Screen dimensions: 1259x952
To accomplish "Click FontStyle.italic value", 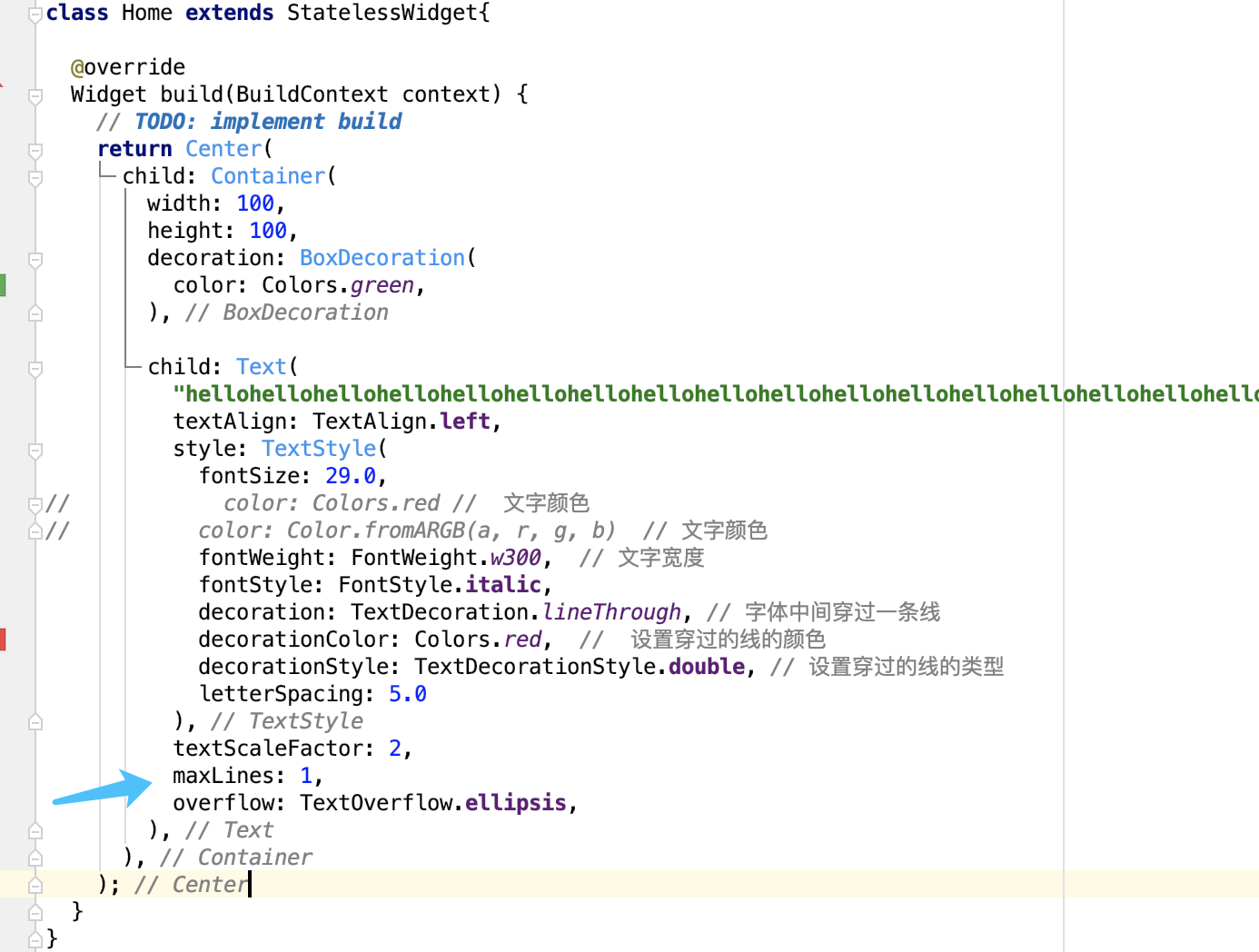I will [x=440, y=585].
